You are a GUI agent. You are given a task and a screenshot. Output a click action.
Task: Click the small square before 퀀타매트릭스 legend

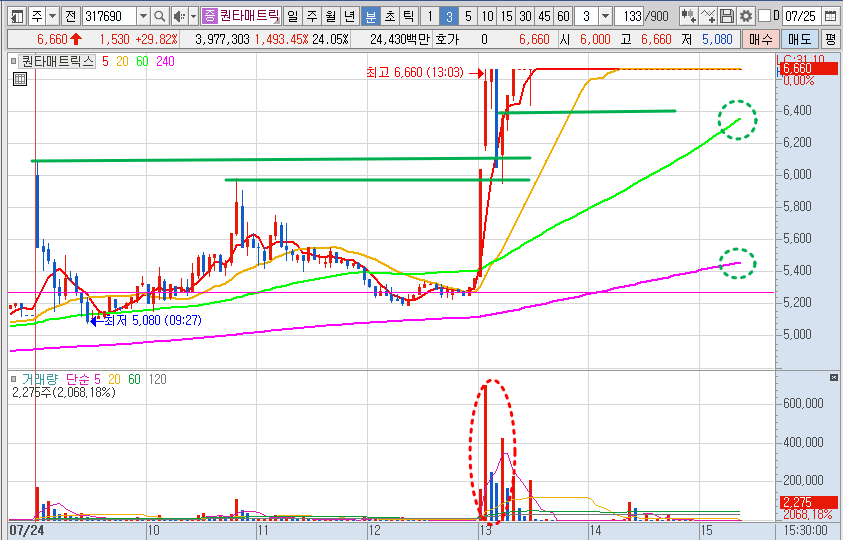point(14,61)
